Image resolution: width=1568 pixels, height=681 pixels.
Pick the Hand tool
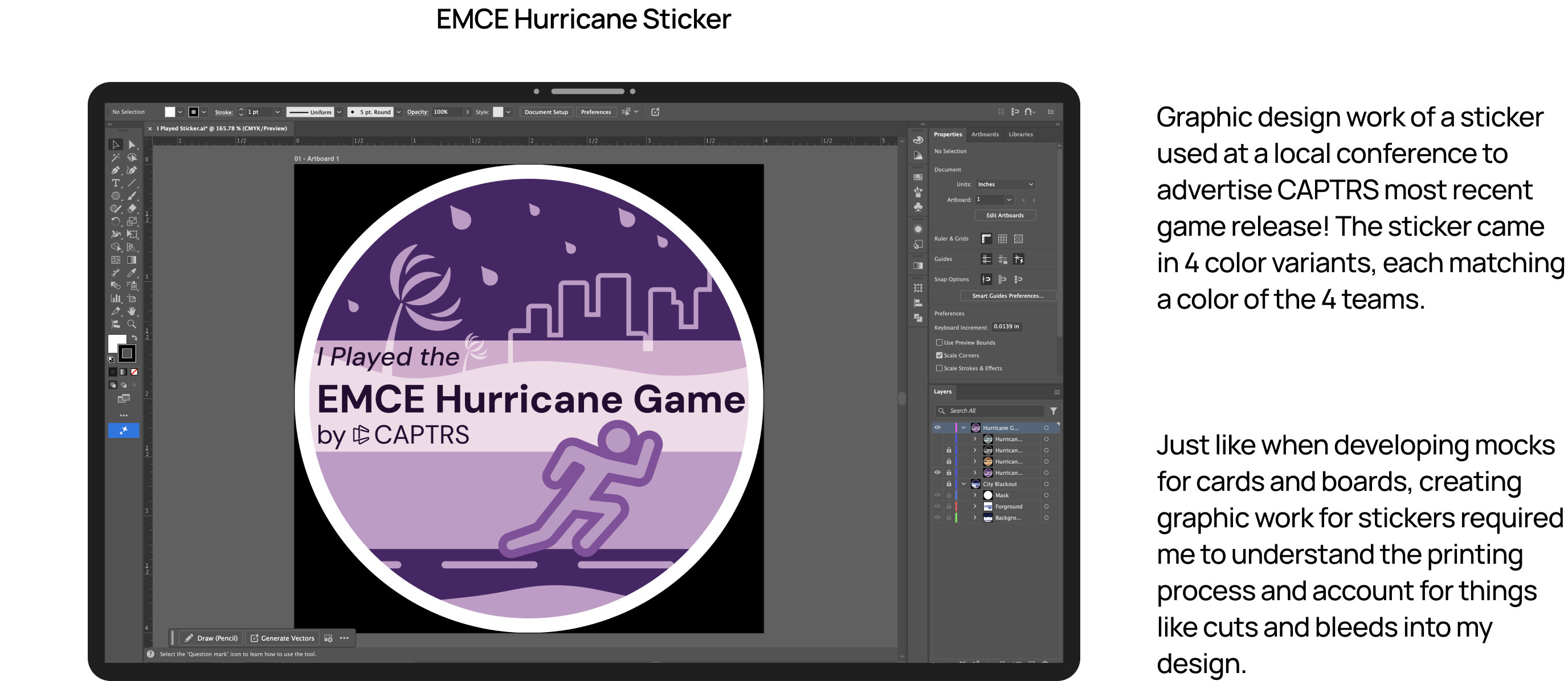132,311
